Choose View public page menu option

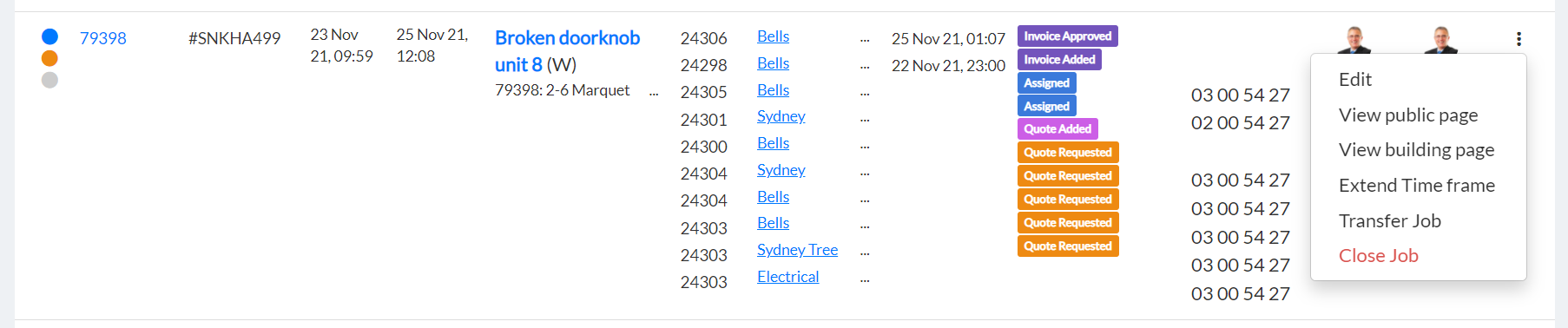coord(1408,115)
